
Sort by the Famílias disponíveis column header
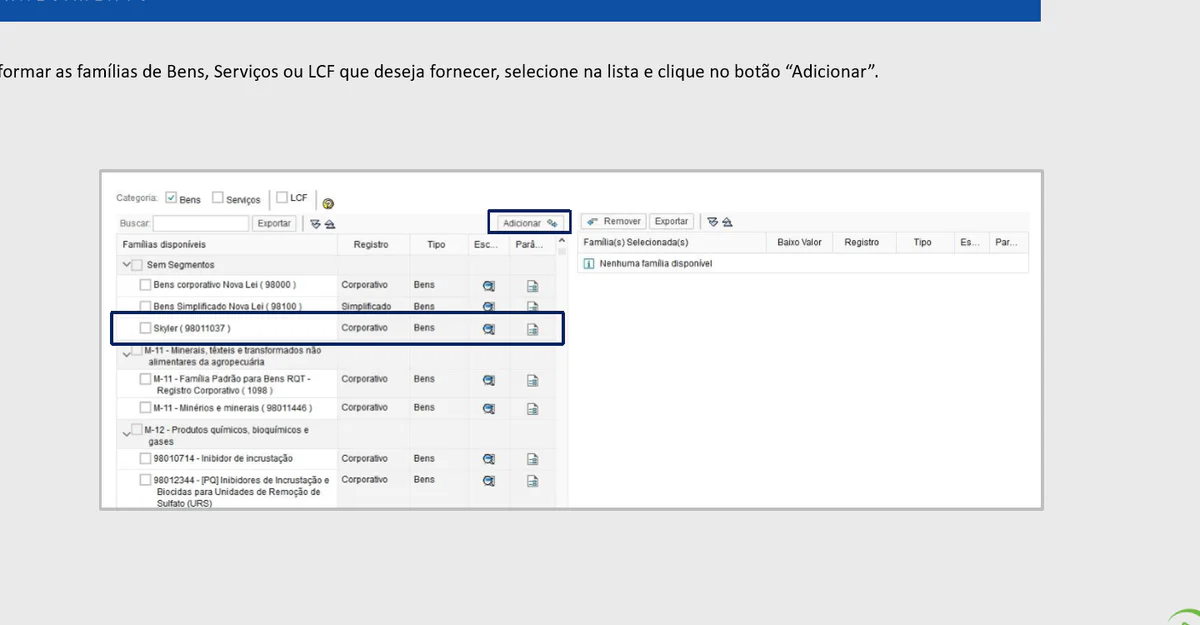click(x=227, y=244)
